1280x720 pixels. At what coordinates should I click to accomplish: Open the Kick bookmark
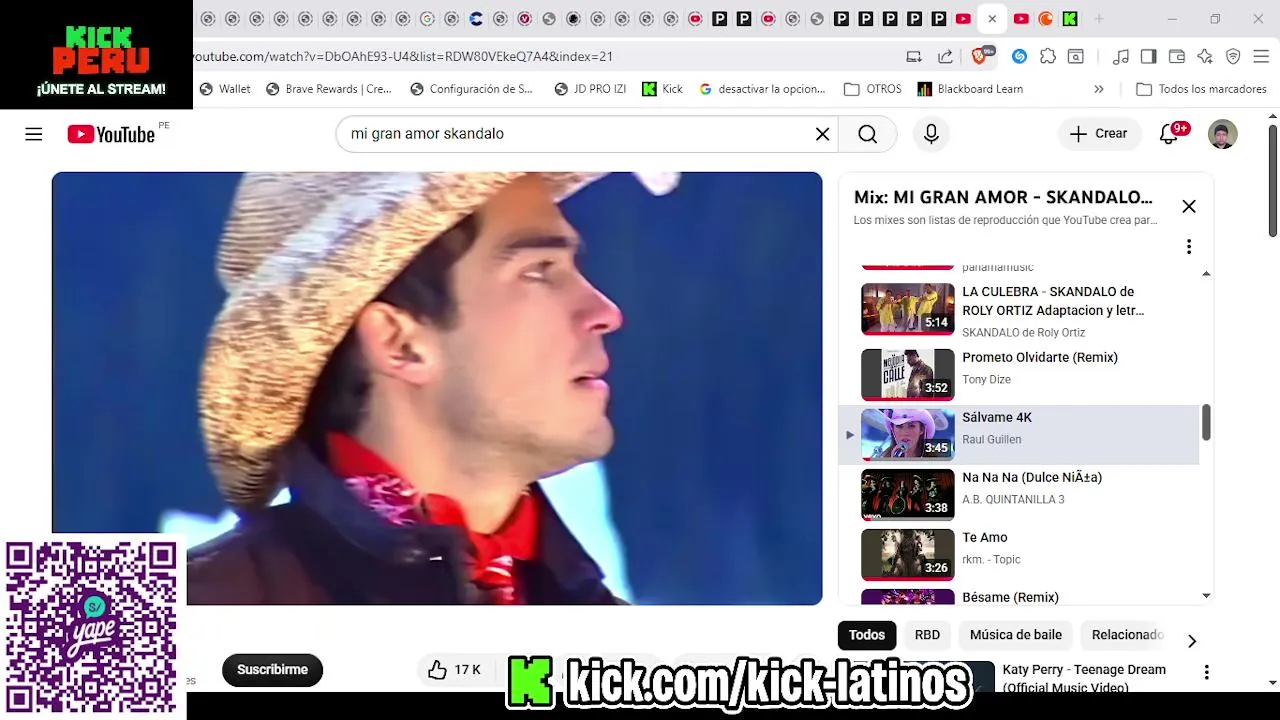(x=662, y=89)
